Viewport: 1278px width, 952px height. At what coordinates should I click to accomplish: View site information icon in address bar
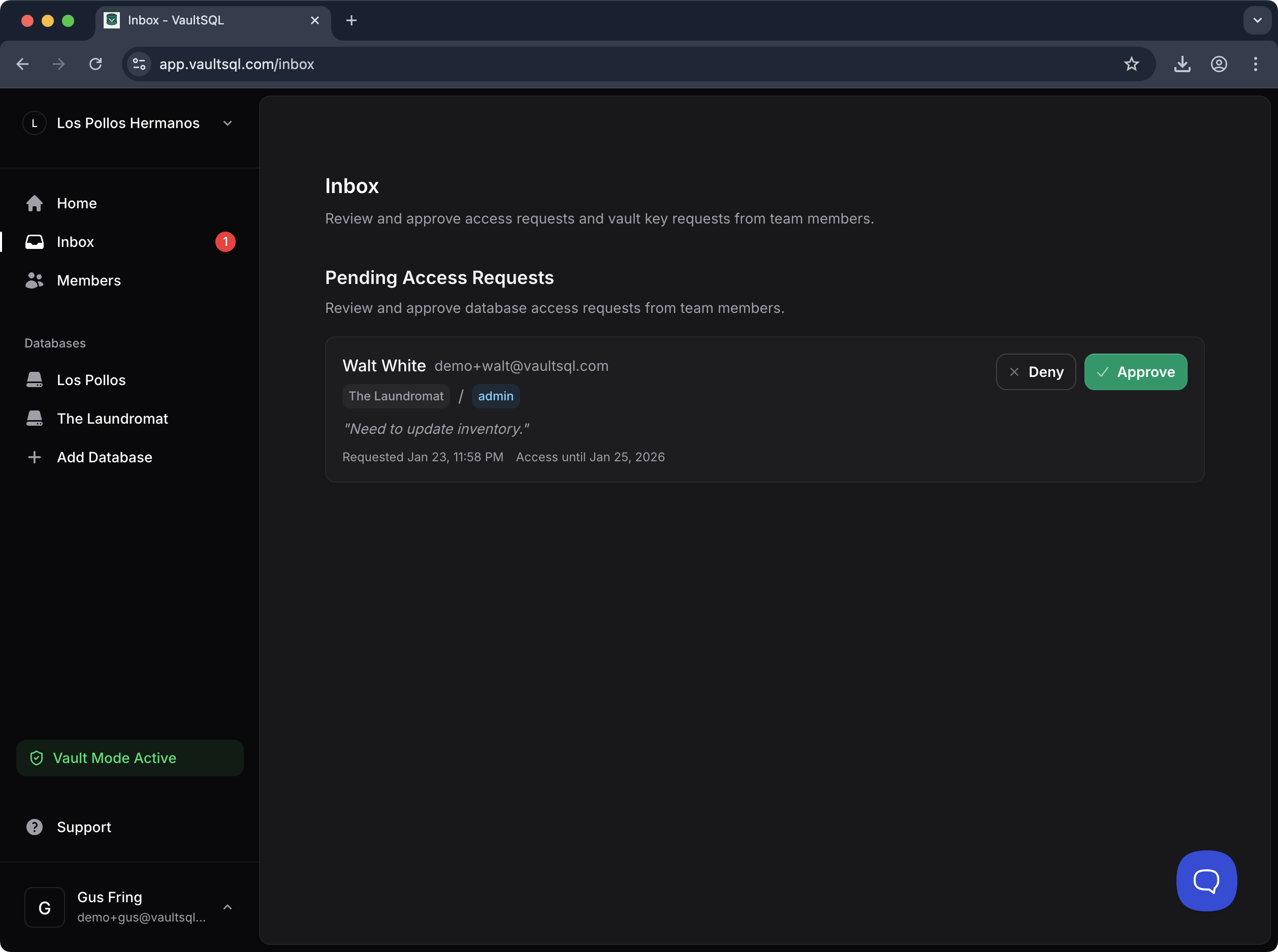point(139,64)
